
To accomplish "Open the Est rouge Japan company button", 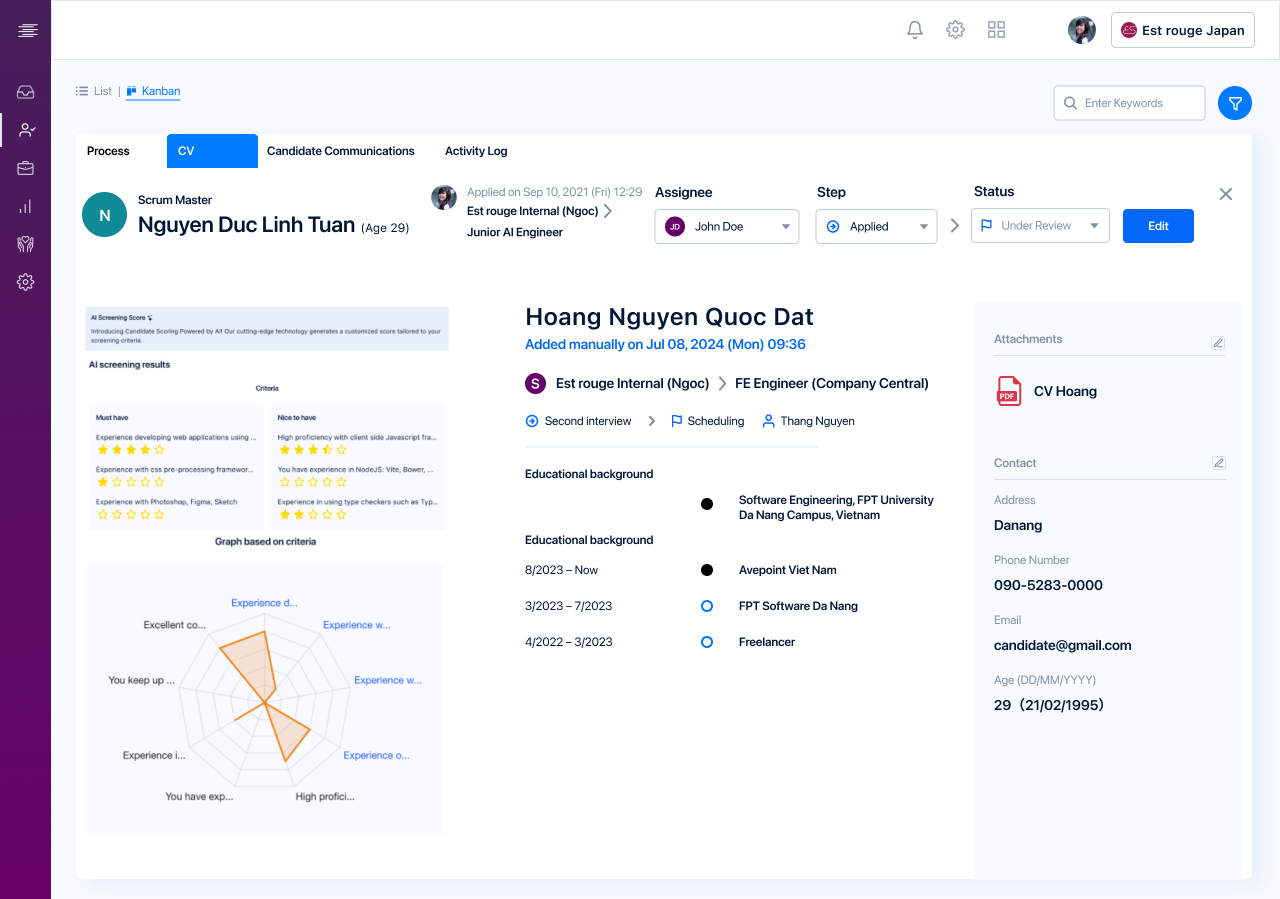I will click(1183, 30).
